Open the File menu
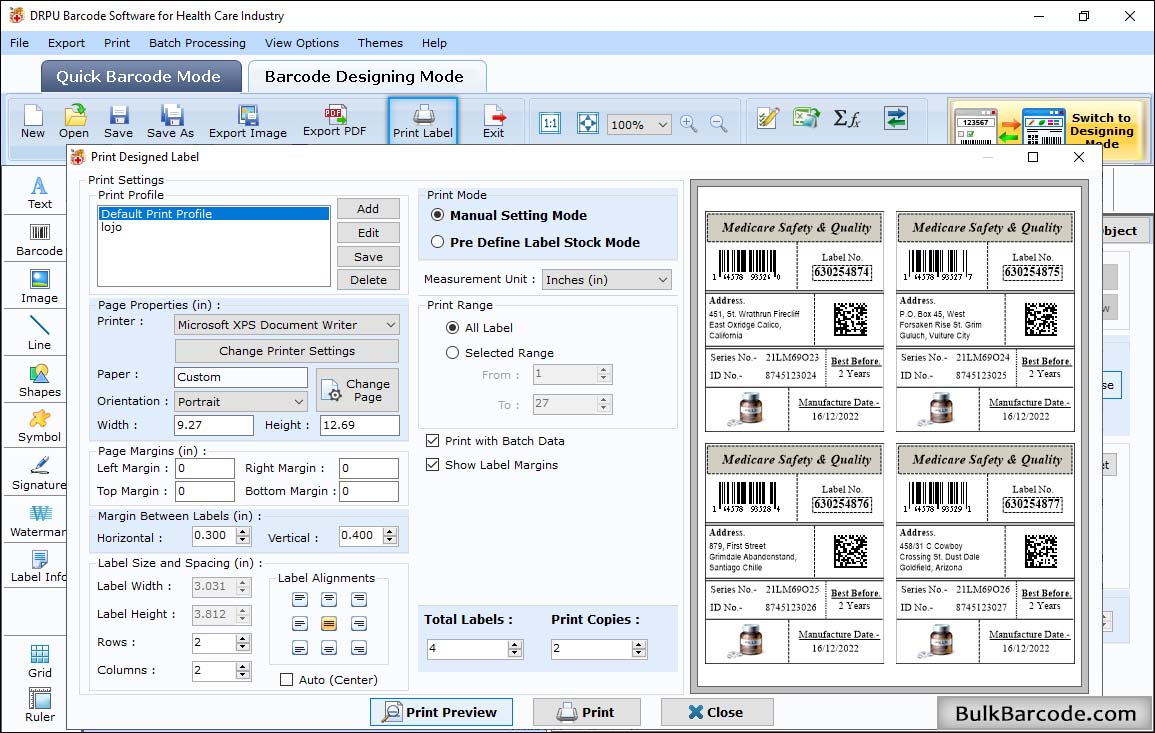1155x733 pixels. (x=19, y=43)
